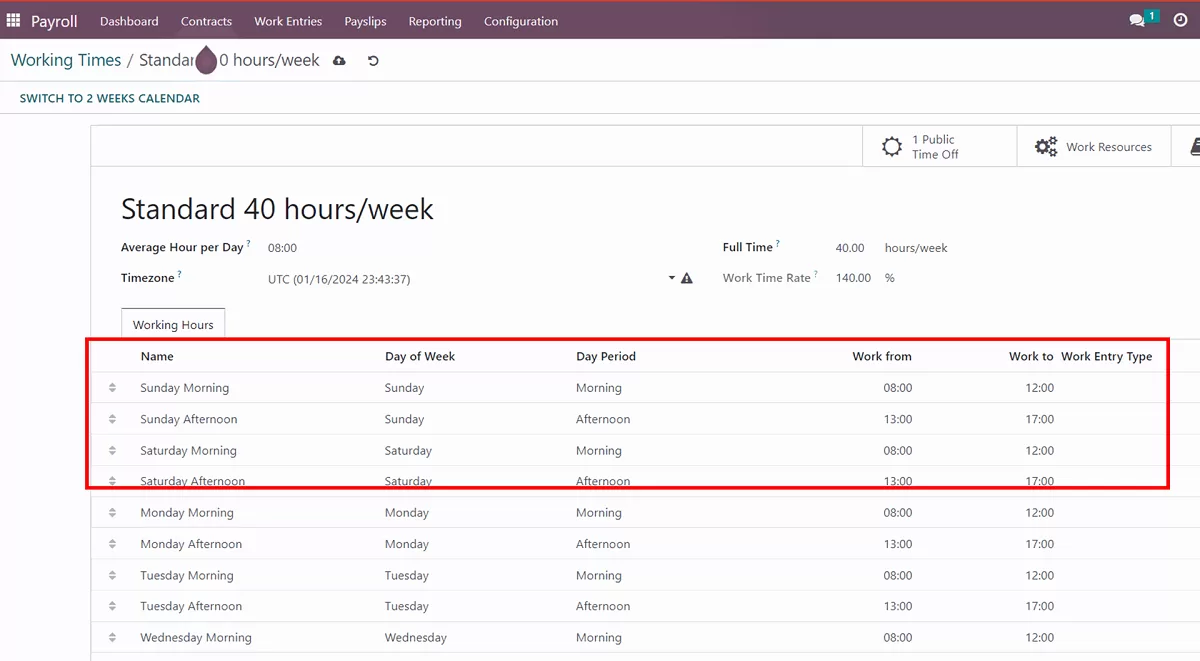Open the Dashboard menu
Screen dimensions: 1200x661
[x=129, y=21]
